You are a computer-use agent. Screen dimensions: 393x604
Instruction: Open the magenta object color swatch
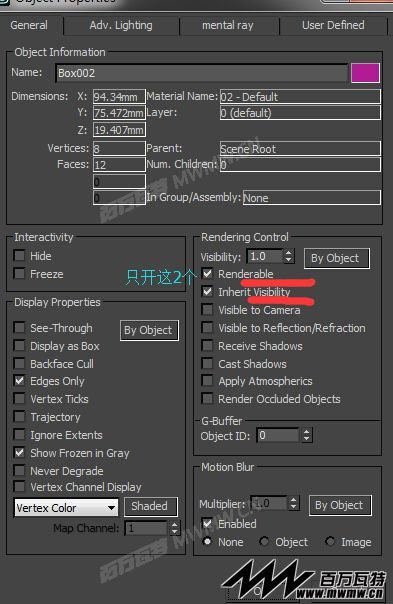(x=365, y=73)
